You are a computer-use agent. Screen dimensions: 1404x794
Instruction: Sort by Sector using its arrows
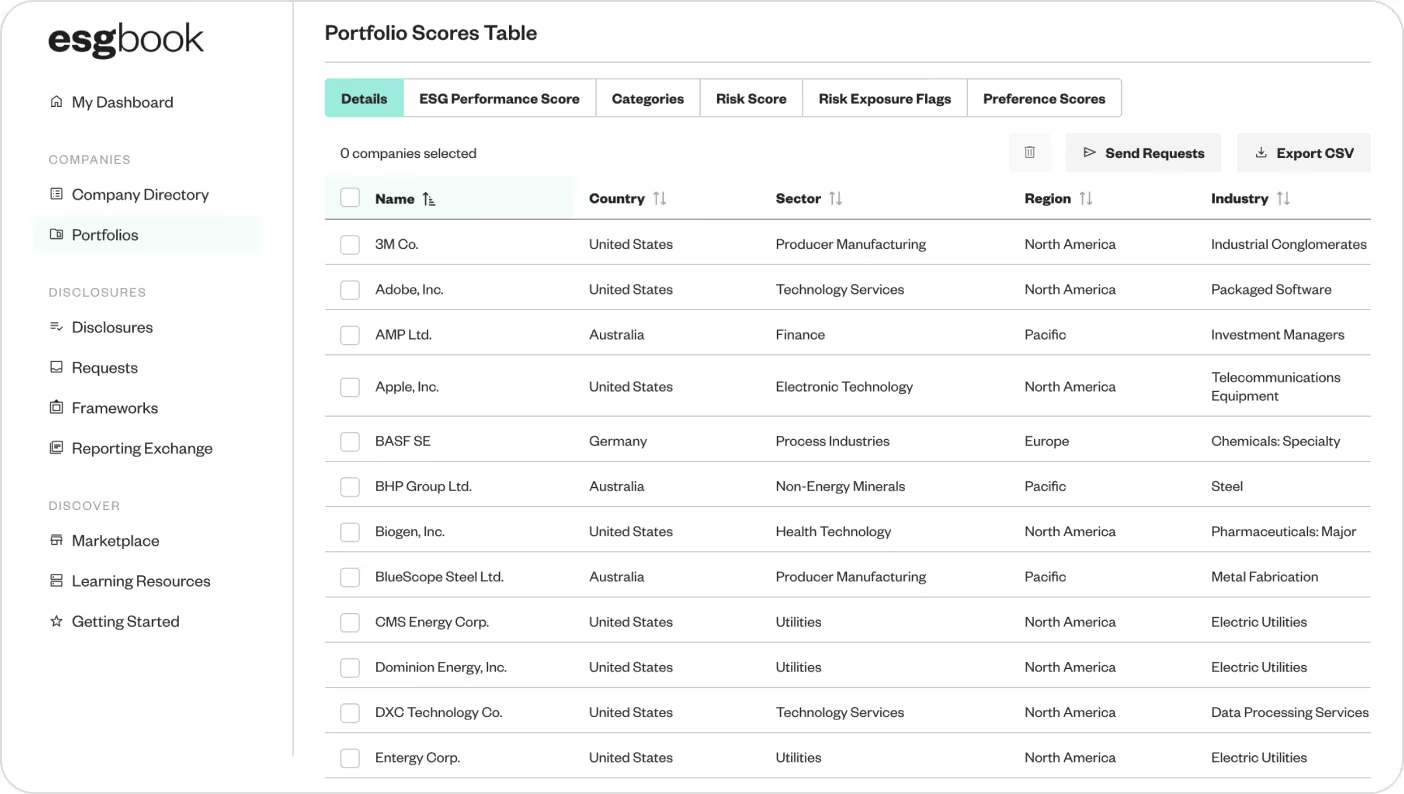[x=836, y=199]
